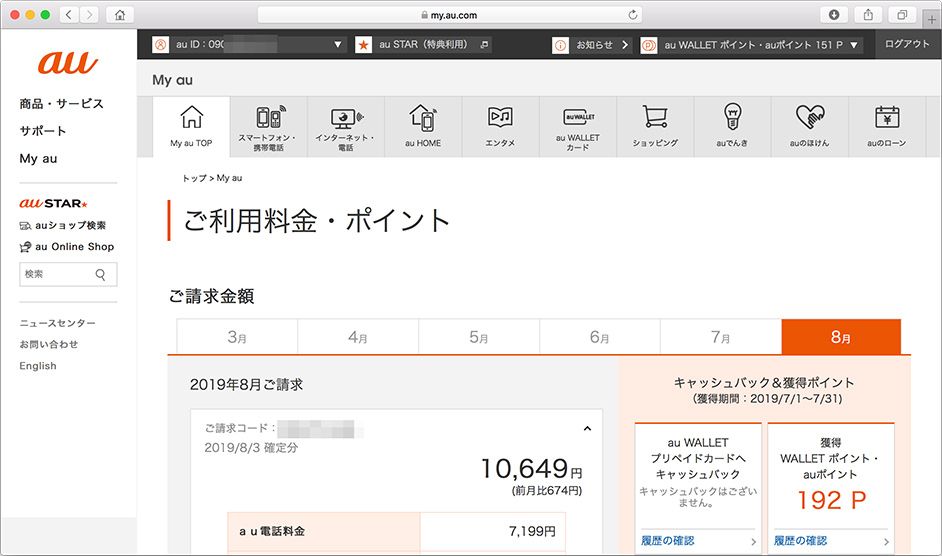Viewport: 942px width, 556px height.
Task: Click the au電話料金 row label
Action: tap(272, 531)
